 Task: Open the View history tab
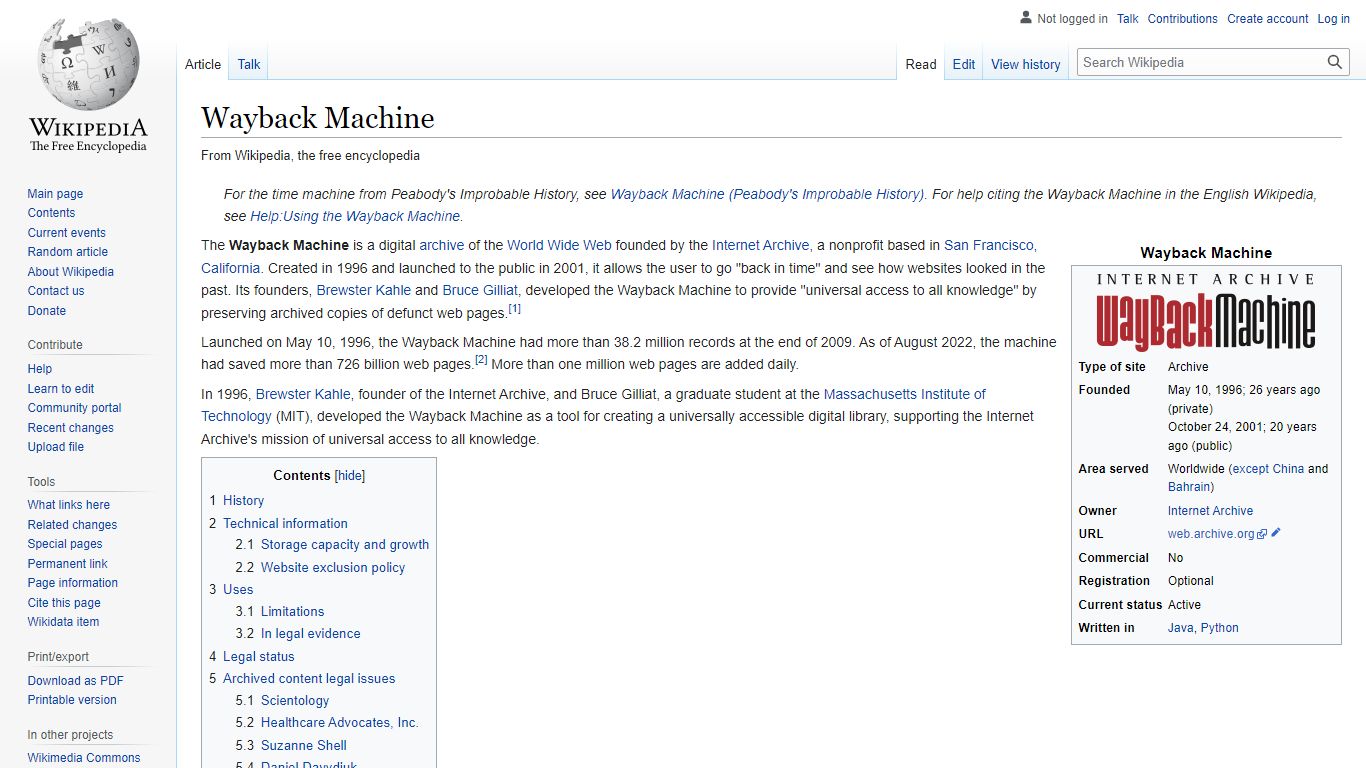click(x=1026, y=64)
